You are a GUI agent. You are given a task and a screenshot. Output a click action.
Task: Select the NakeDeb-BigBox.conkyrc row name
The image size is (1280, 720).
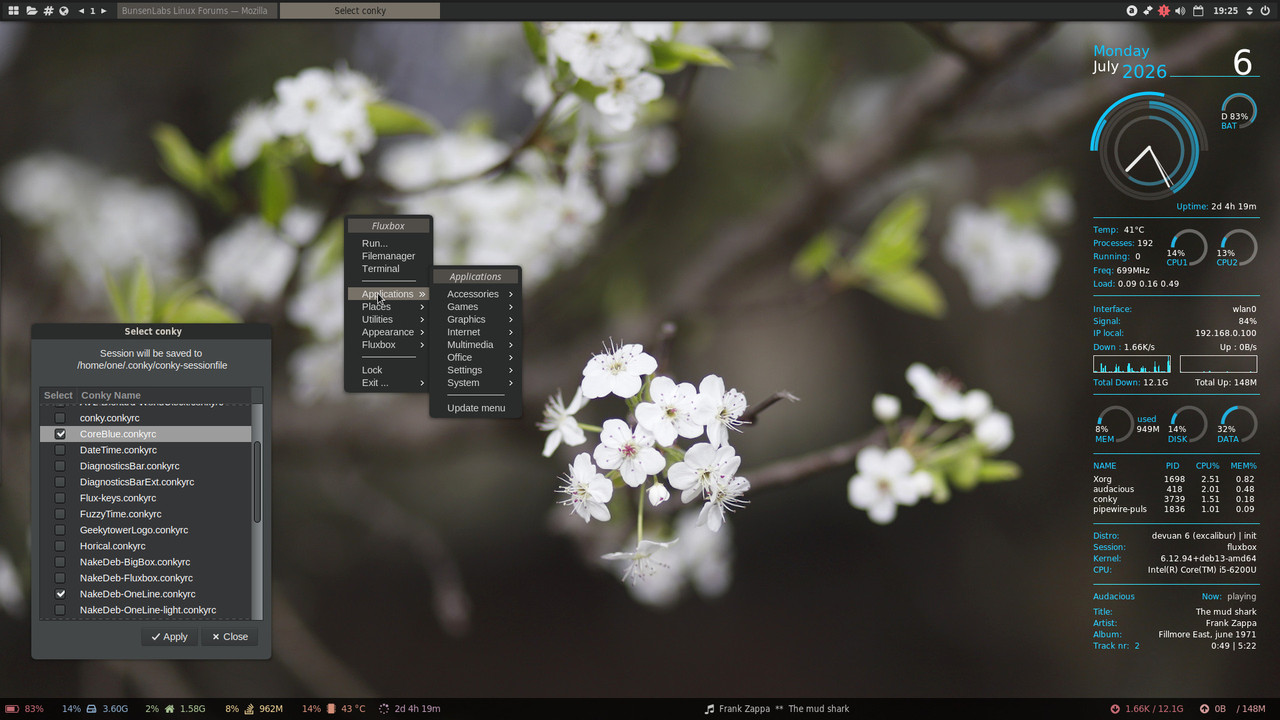(135, 562)
